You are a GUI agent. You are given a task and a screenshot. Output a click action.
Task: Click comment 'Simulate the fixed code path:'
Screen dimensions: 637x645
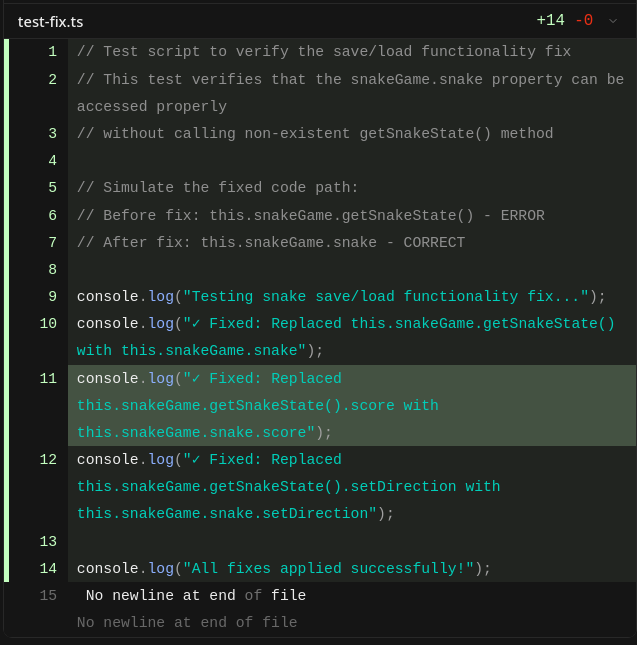click(x=230, y=188)
